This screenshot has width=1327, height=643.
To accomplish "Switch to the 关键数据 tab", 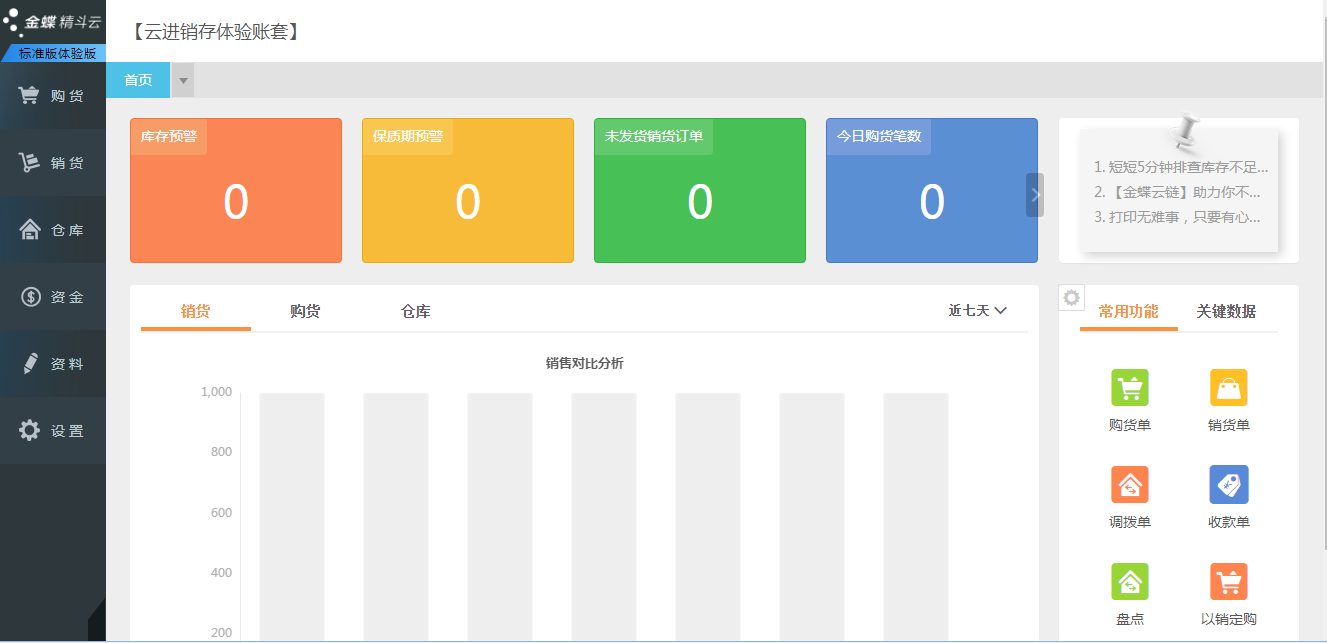I will (1226, 311).
